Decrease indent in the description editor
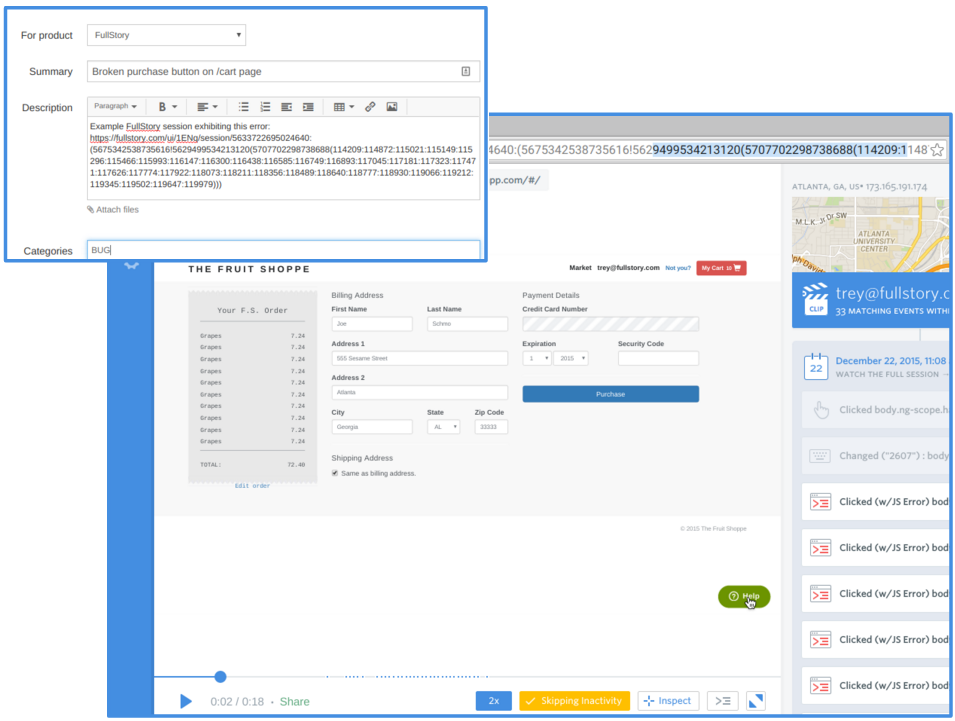Screen dimensions: 955x721 (286, 107)
